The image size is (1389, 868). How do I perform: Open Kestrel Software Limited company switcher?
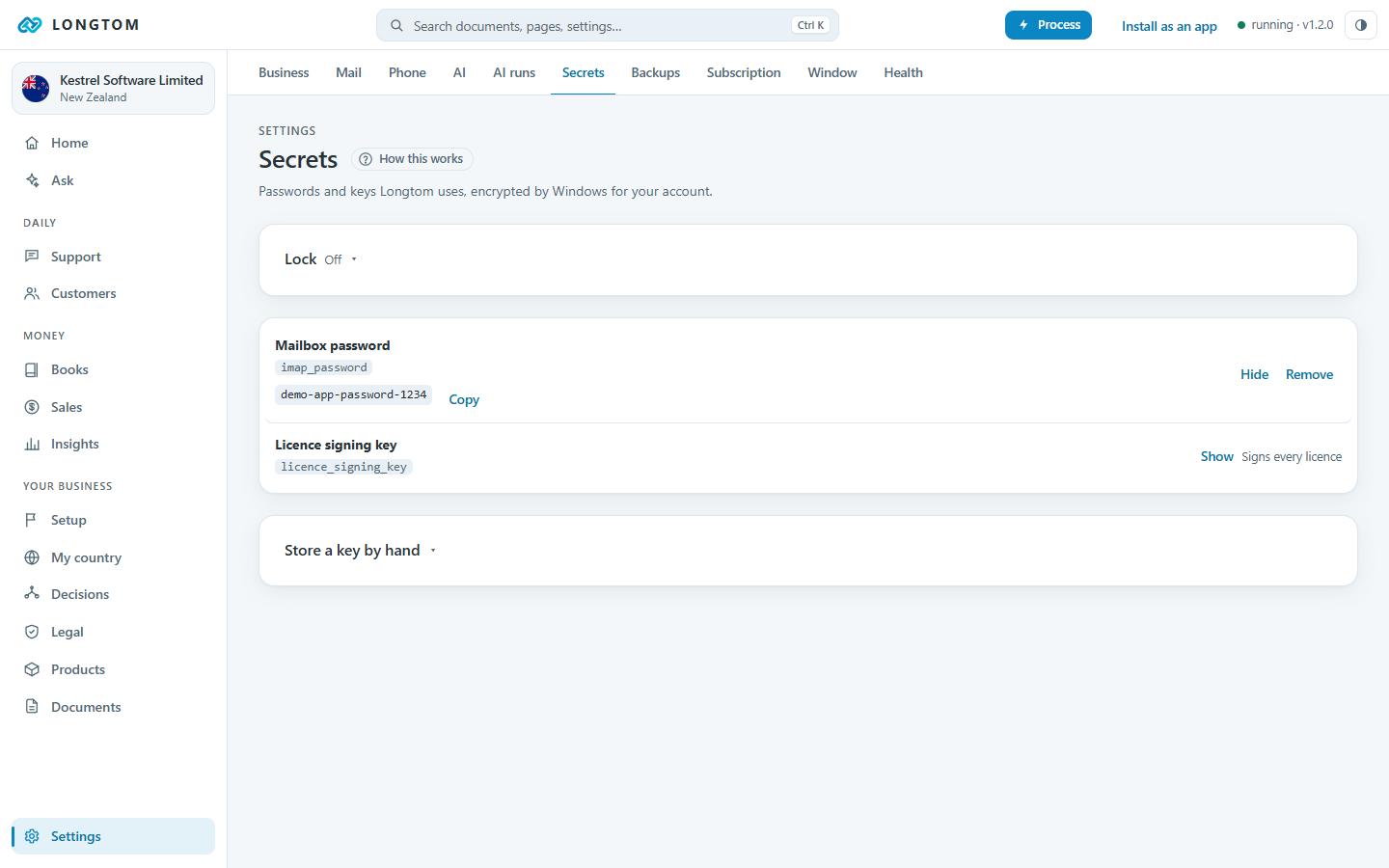[x=113, y=89]
